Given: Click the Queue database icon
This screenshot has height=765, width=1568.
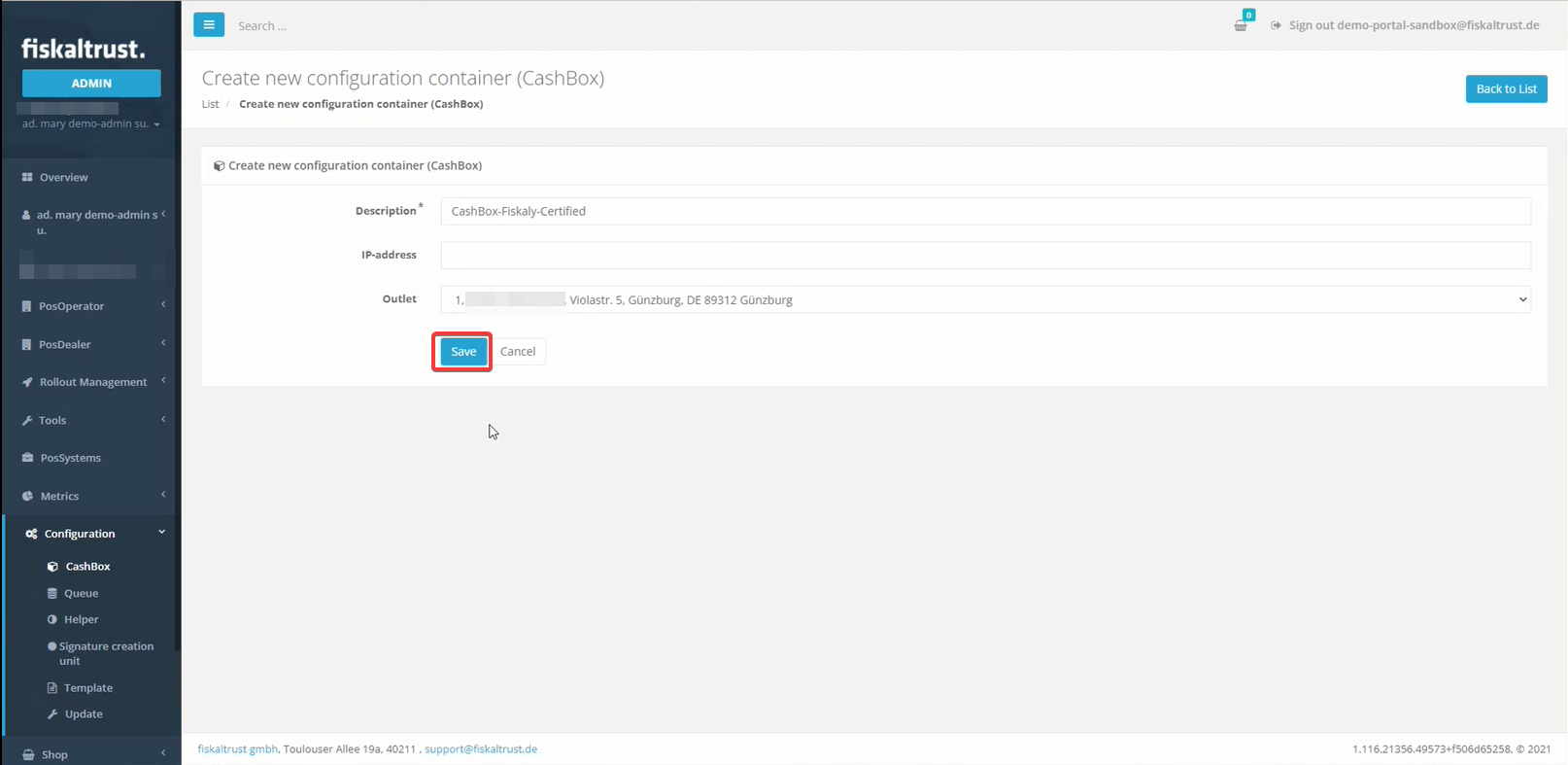Looking at the screenshot, I should point(52,593).
